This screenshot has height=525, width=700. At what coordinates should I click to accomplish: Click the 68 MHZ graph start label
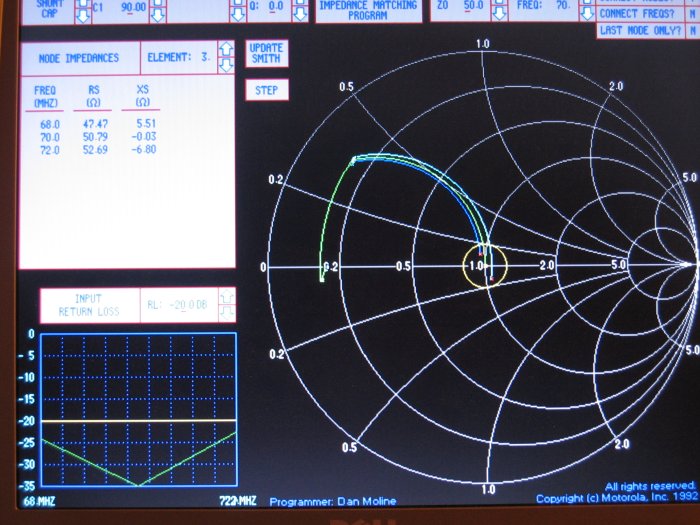(x=39, y=502)
